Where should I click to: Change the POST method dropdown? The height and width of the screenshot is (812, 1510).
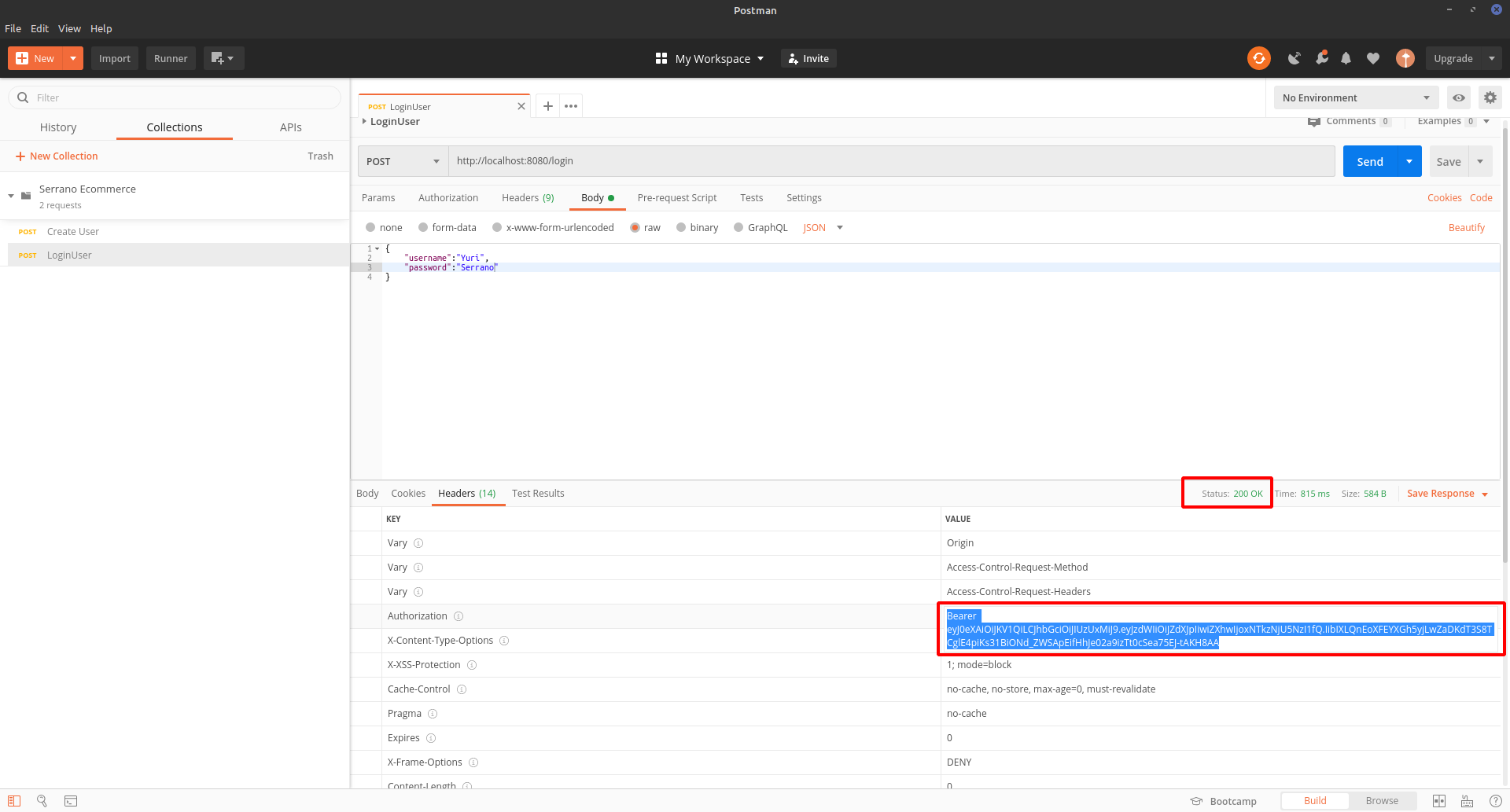(x=403, y=161)
